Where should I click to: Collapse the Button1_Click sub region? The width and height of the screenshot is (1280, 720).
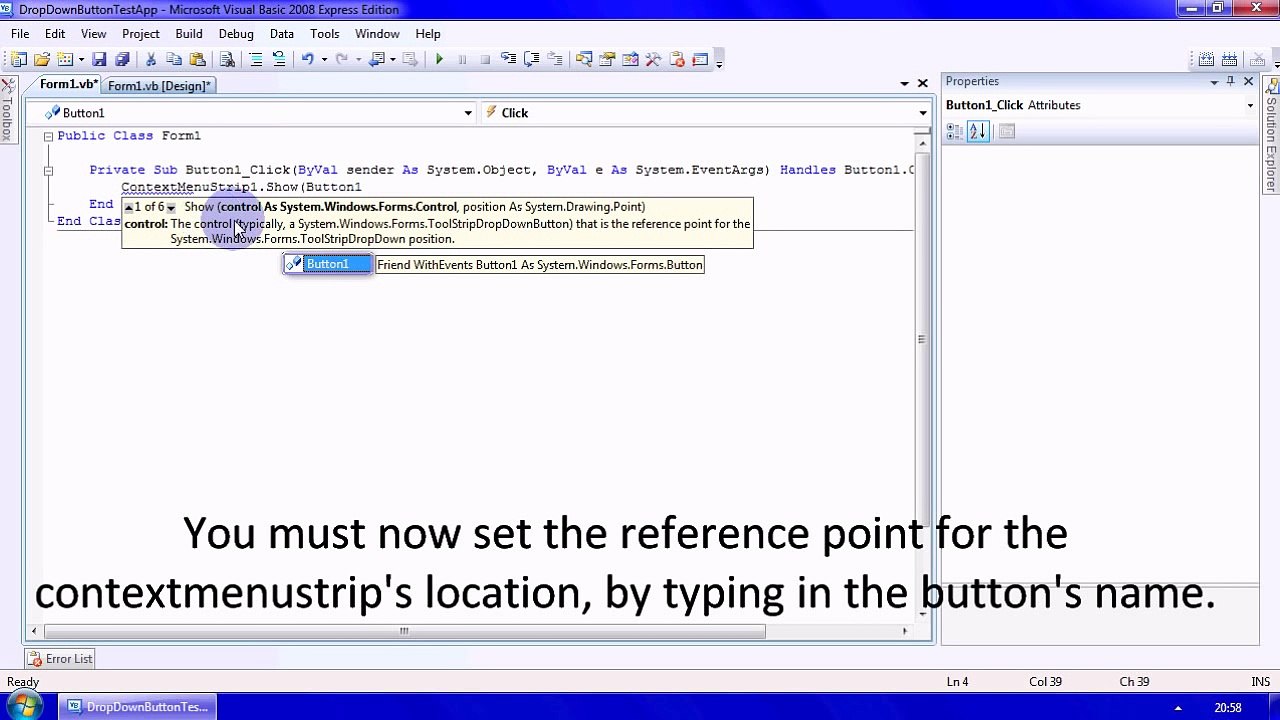pyautogui.click(x=48, y=170)
